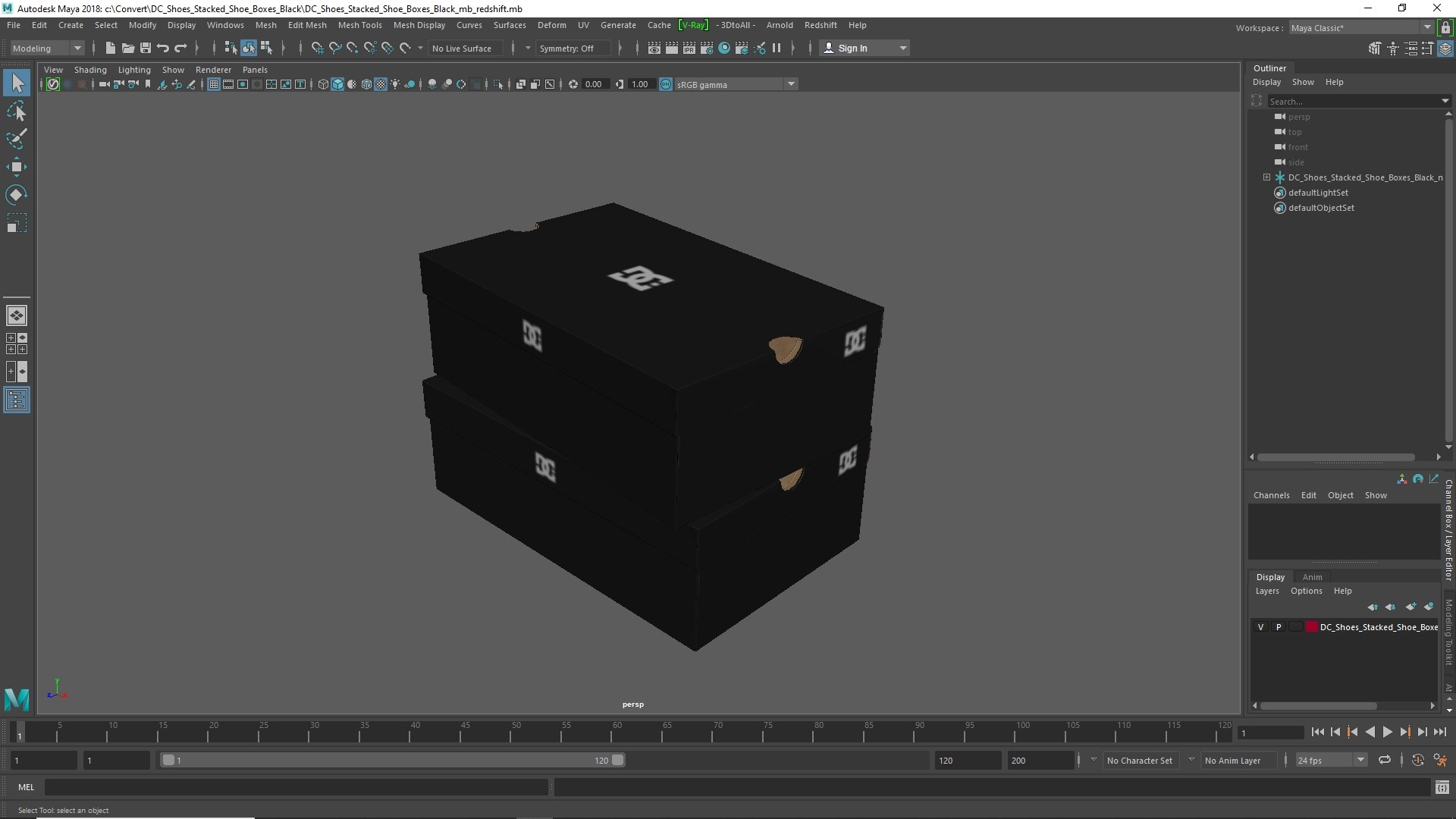
Task: Redo the last action
Action: (180, 48)
